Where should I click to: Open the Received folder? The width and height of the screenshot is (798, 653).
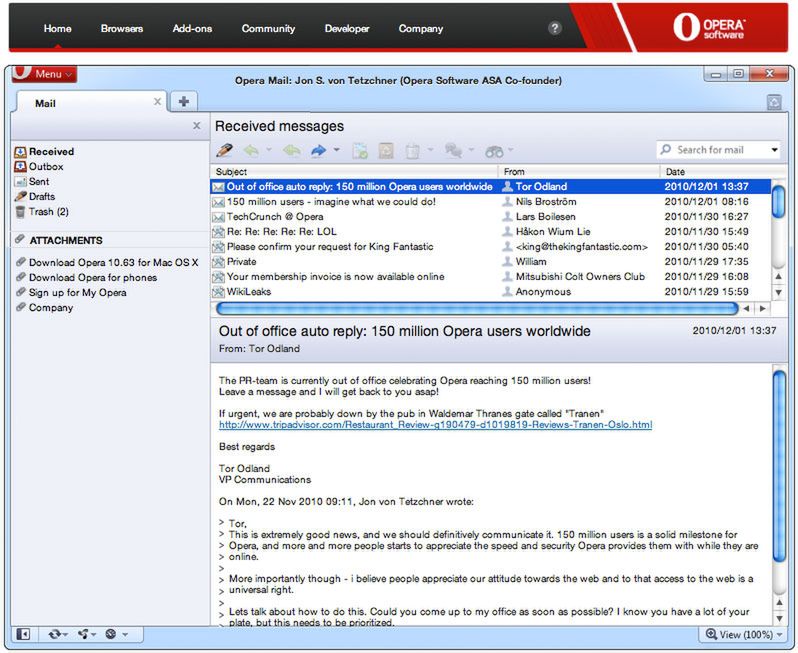(45, 152)
